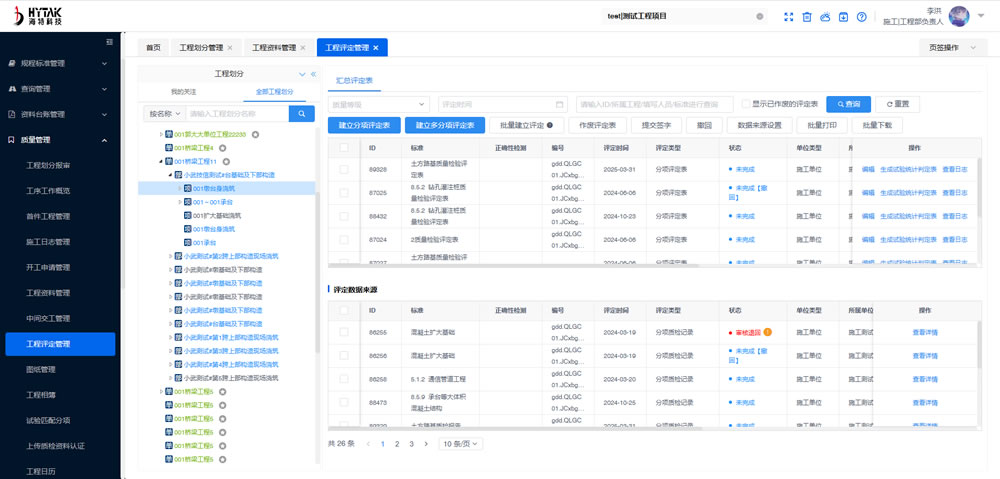
Task: Click the trash can icon in the header
Action: (x=807, y=17)
